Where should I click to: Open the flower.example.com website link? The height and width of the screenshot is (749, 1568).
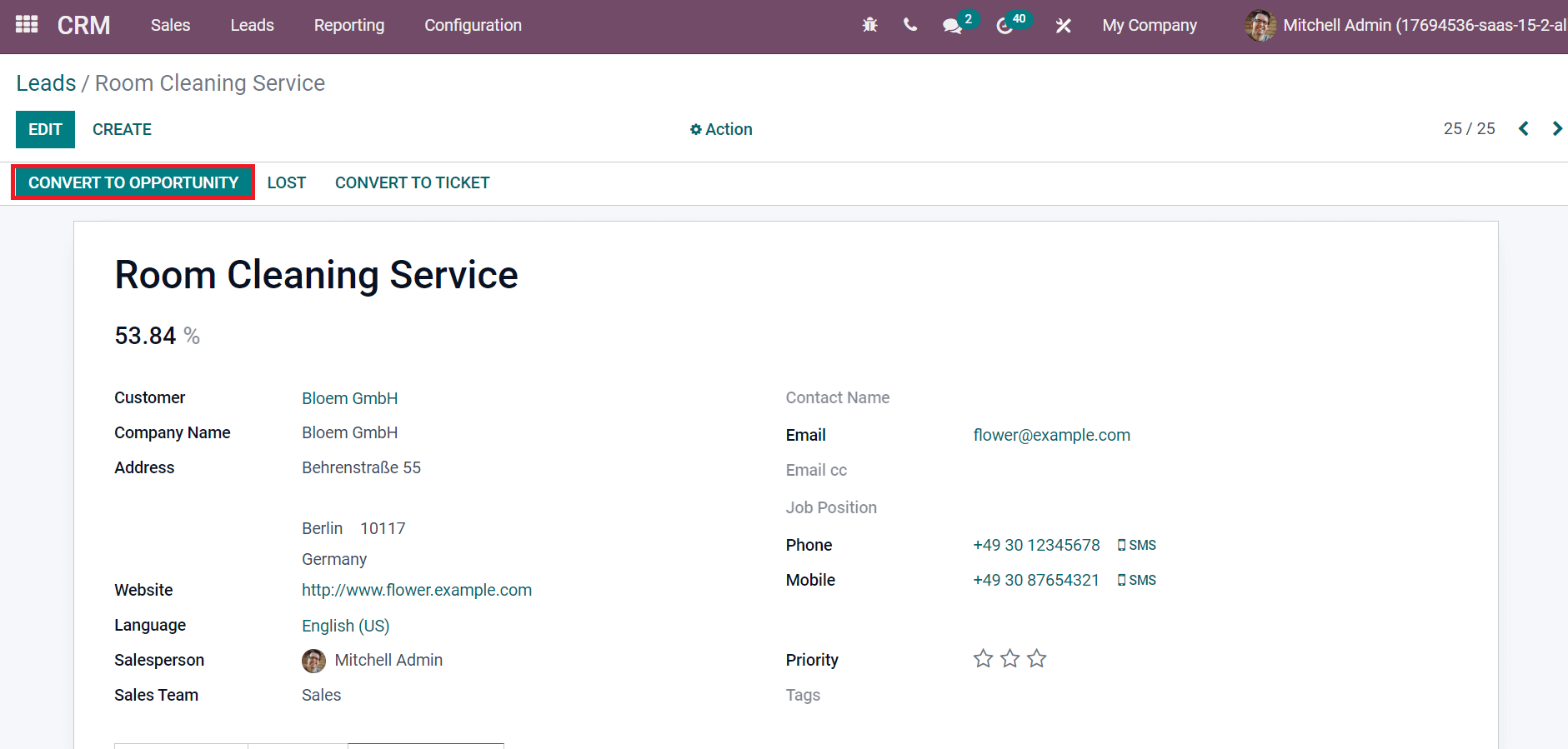pyautogui.click(x=417, y=590)
